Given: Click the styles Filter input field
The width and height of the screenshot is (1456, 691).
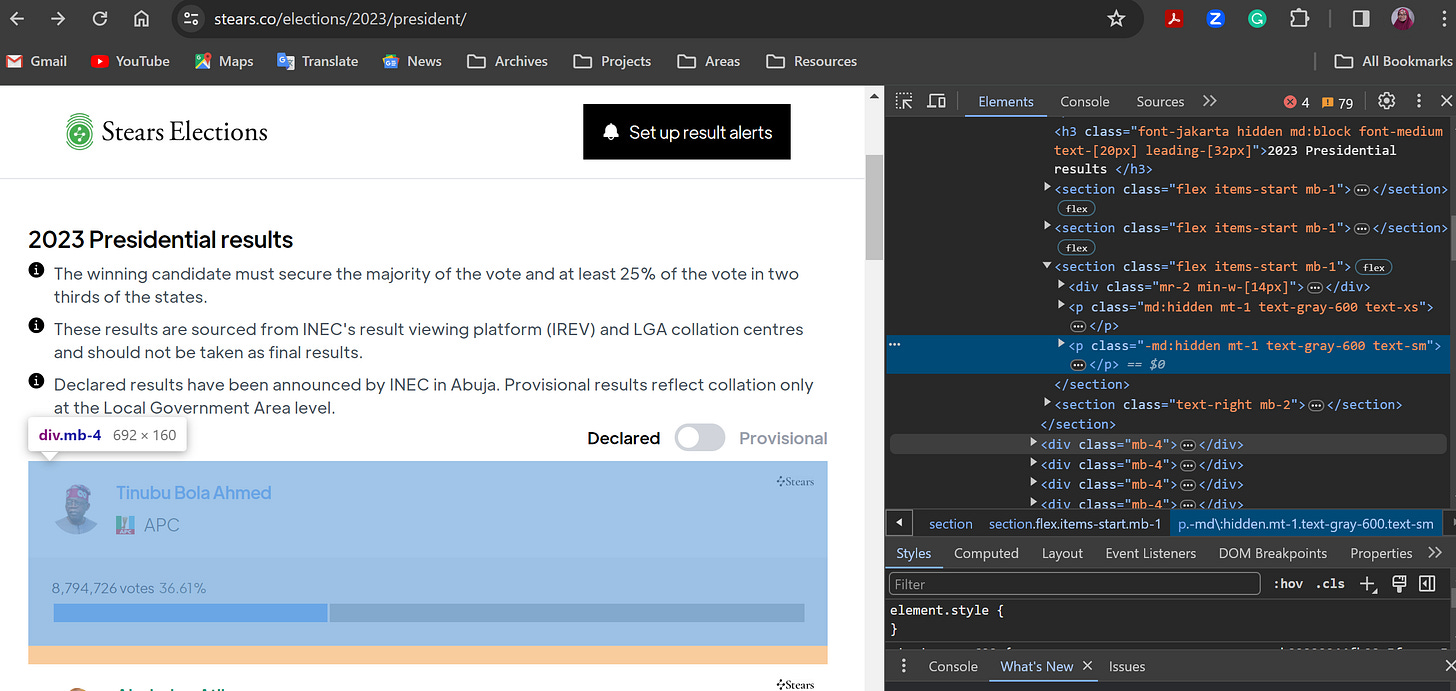Looking at the screenshot, I should click(x=1074, y=584).
